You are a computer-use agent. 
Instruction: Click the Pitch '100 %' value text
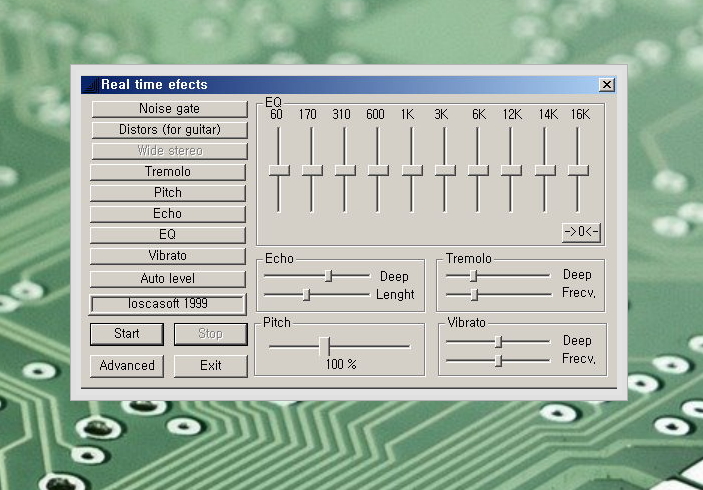341,364
